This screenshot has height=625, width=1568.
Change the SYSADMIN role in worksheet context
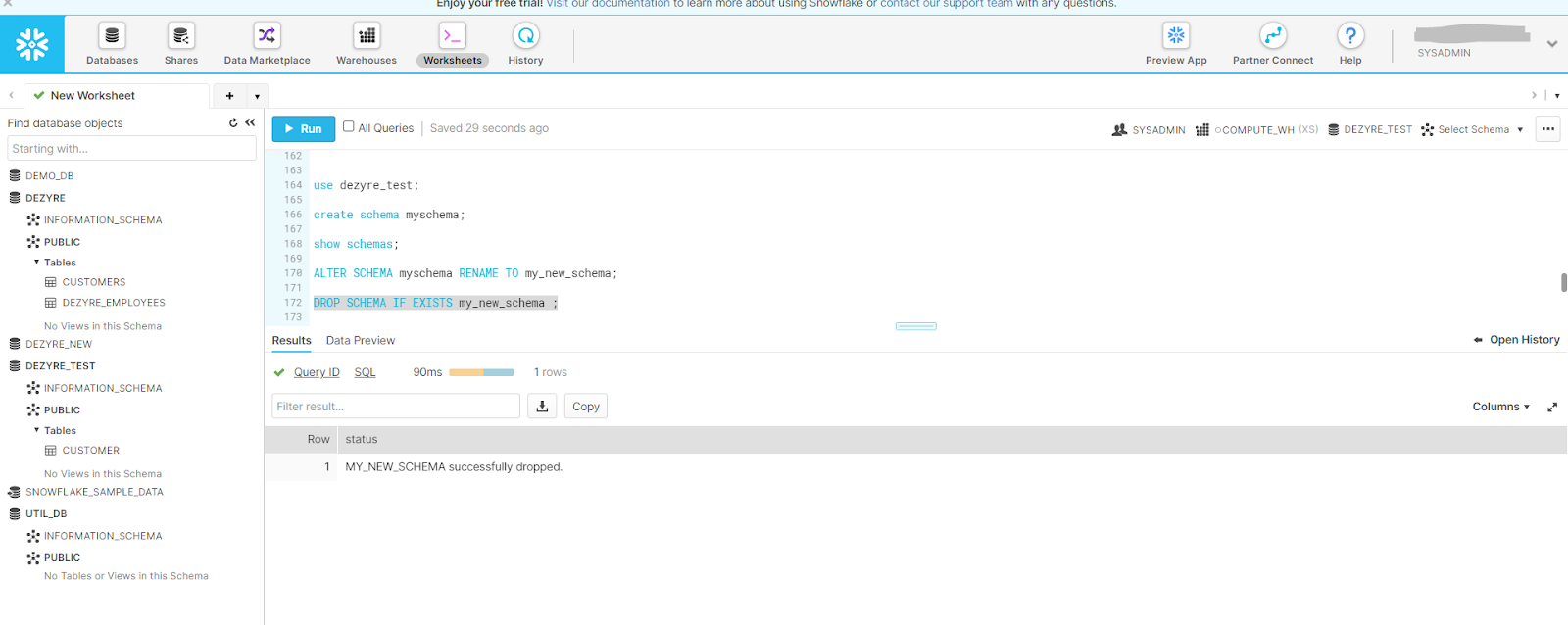tap(1149, 130)
